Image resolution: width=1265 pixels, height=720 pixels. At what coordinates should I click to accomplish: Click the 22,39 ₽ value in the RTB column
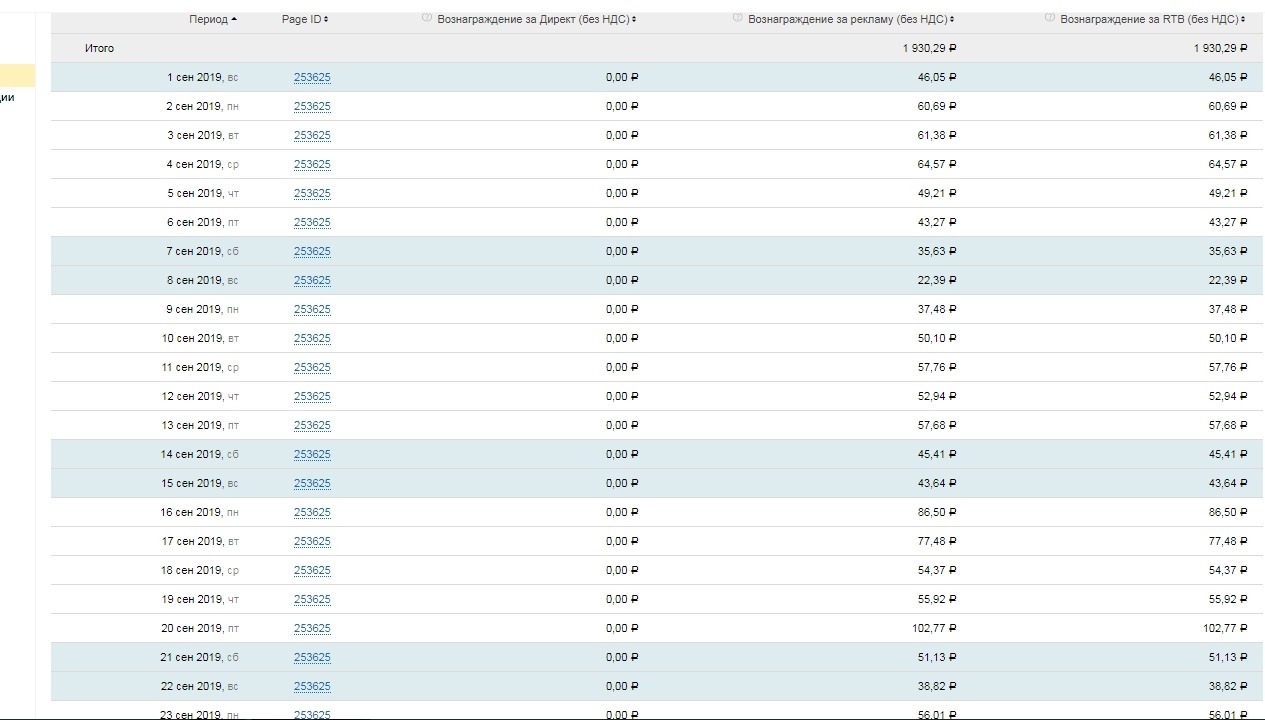click(x=1229, y=280)
